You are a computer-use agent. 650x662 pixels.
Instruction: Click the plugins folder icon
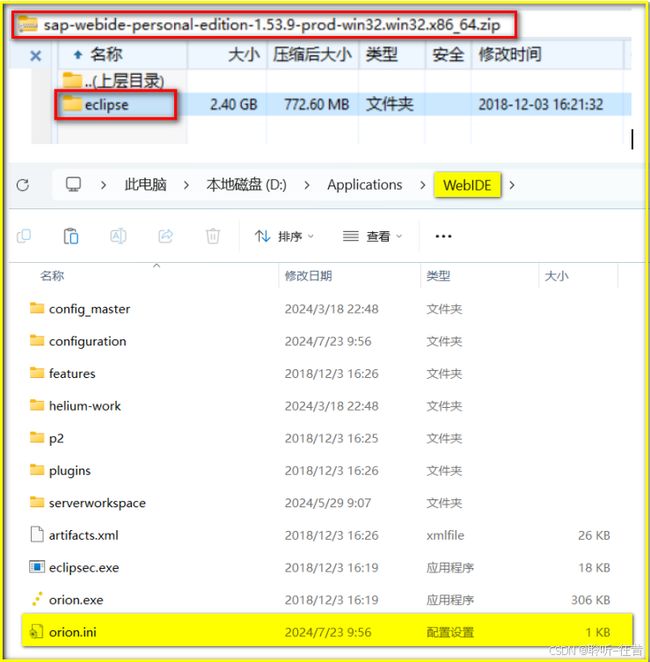coord(37,470)
